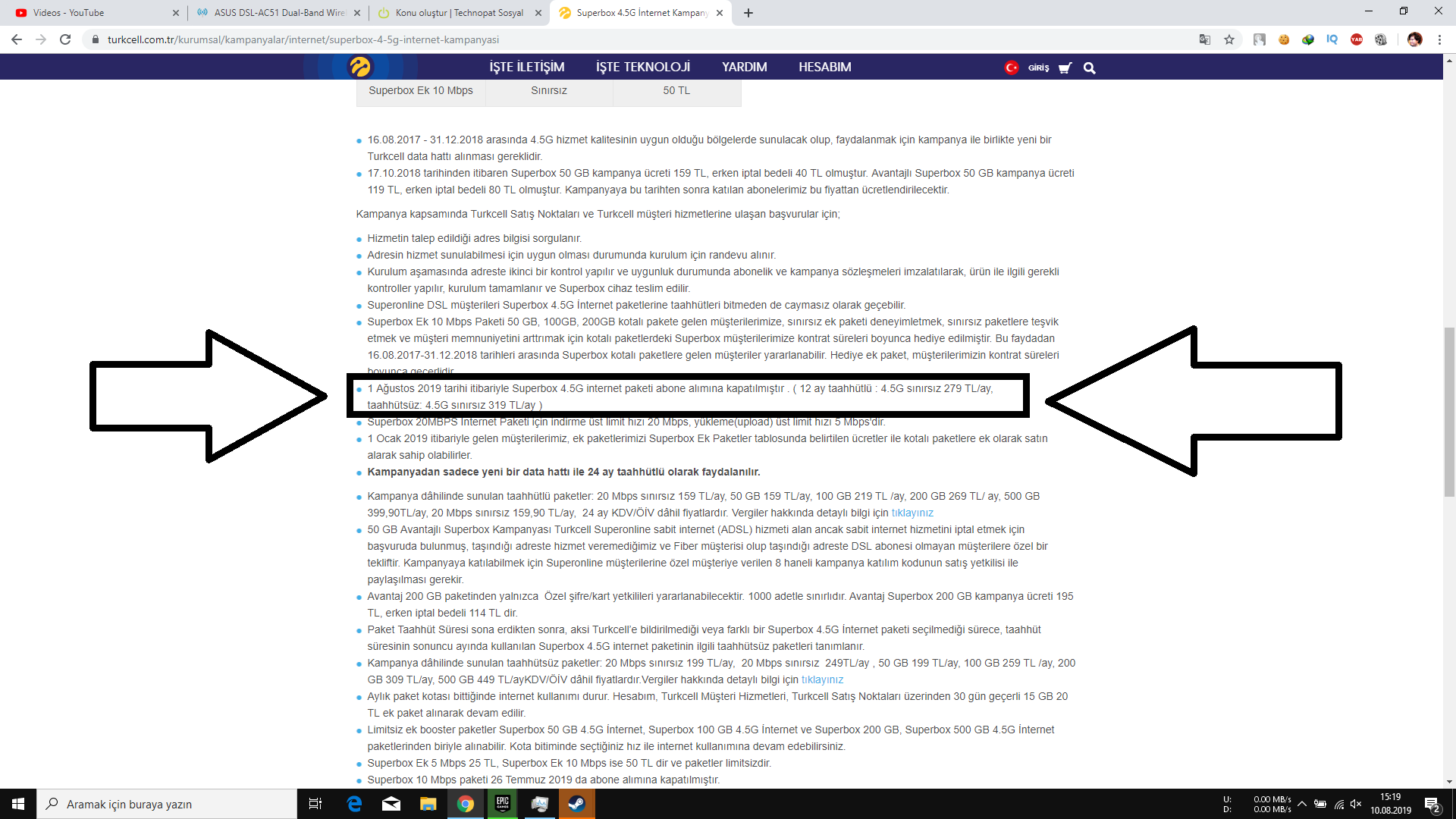1456x819 pixels.
Task: Click the Windows search box Aramak için buraya yazın
Action: [167, 804]
